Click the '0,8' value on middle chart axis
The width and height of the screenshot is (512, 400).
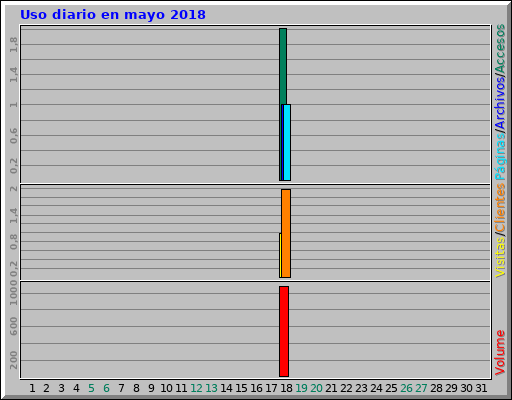pos(13,242)
